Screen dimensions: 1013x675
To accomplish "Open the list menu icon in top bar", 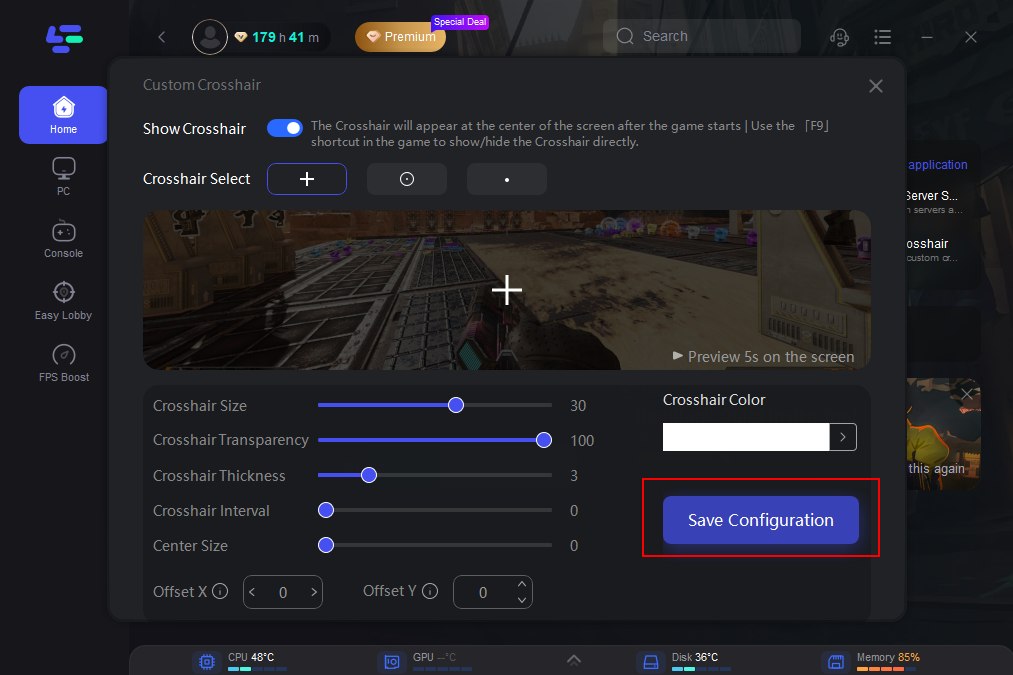I will [x=883, y=37].
